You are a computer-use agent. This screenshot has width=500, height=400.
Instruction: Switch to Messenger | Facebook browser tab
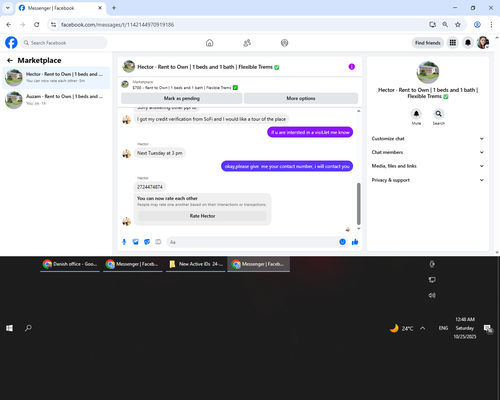pos(61,8)
